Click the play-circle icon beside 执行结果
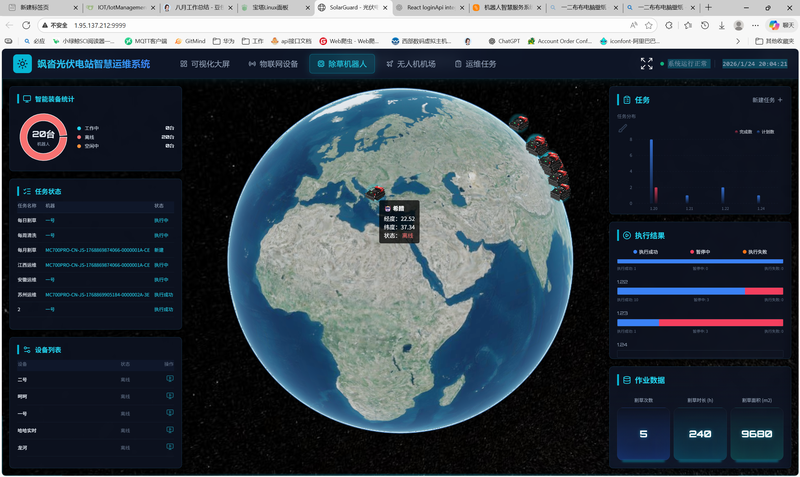The image size is (800, 477). [627, 235]
